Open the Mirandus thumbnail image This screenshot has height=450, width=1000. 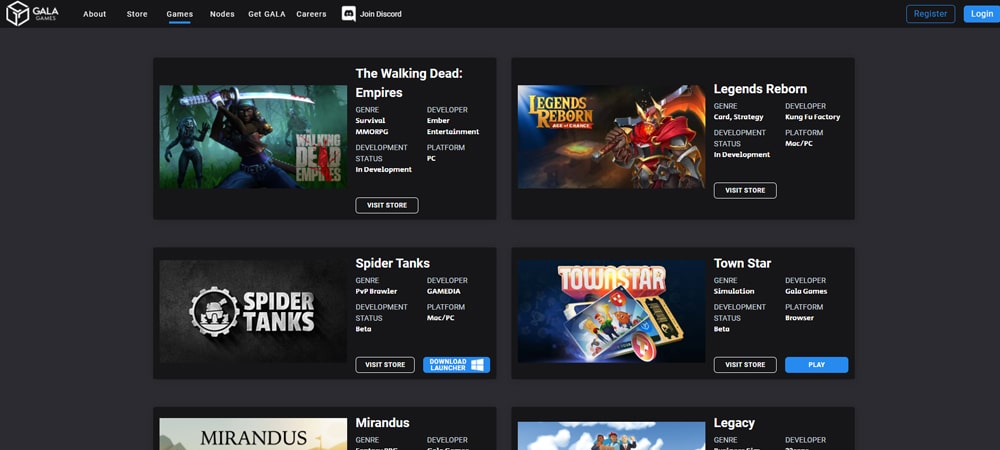coord(253,434)
